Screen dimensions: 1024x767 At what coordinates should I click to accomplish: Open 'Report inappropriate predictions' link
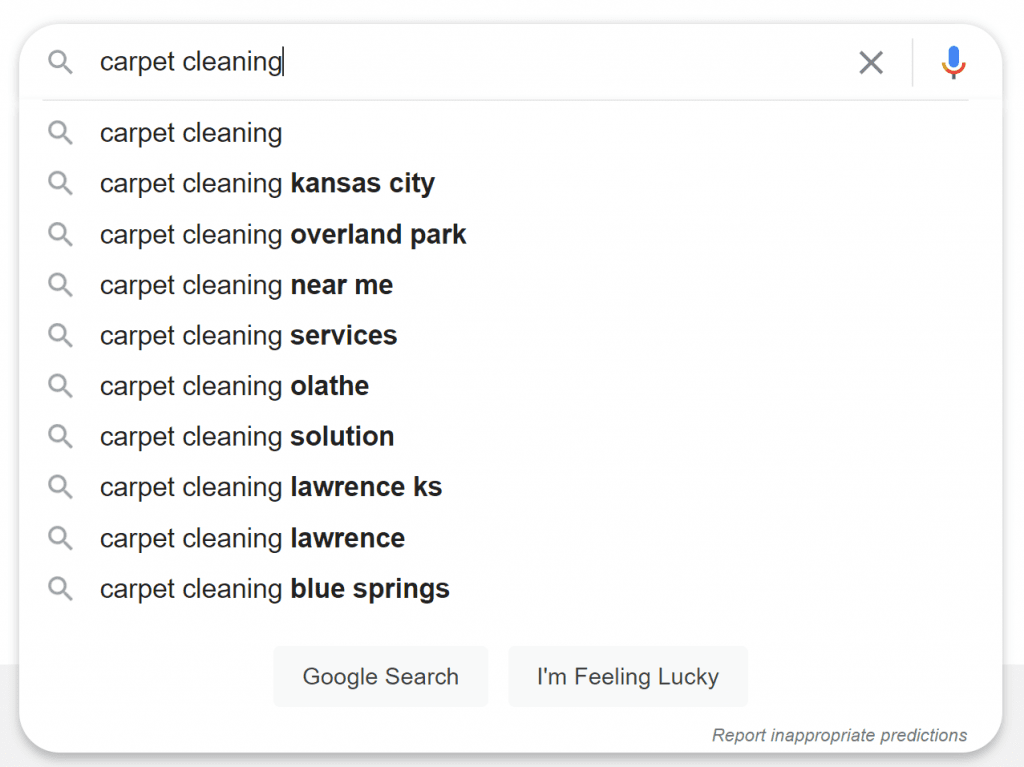pos(839,735)
